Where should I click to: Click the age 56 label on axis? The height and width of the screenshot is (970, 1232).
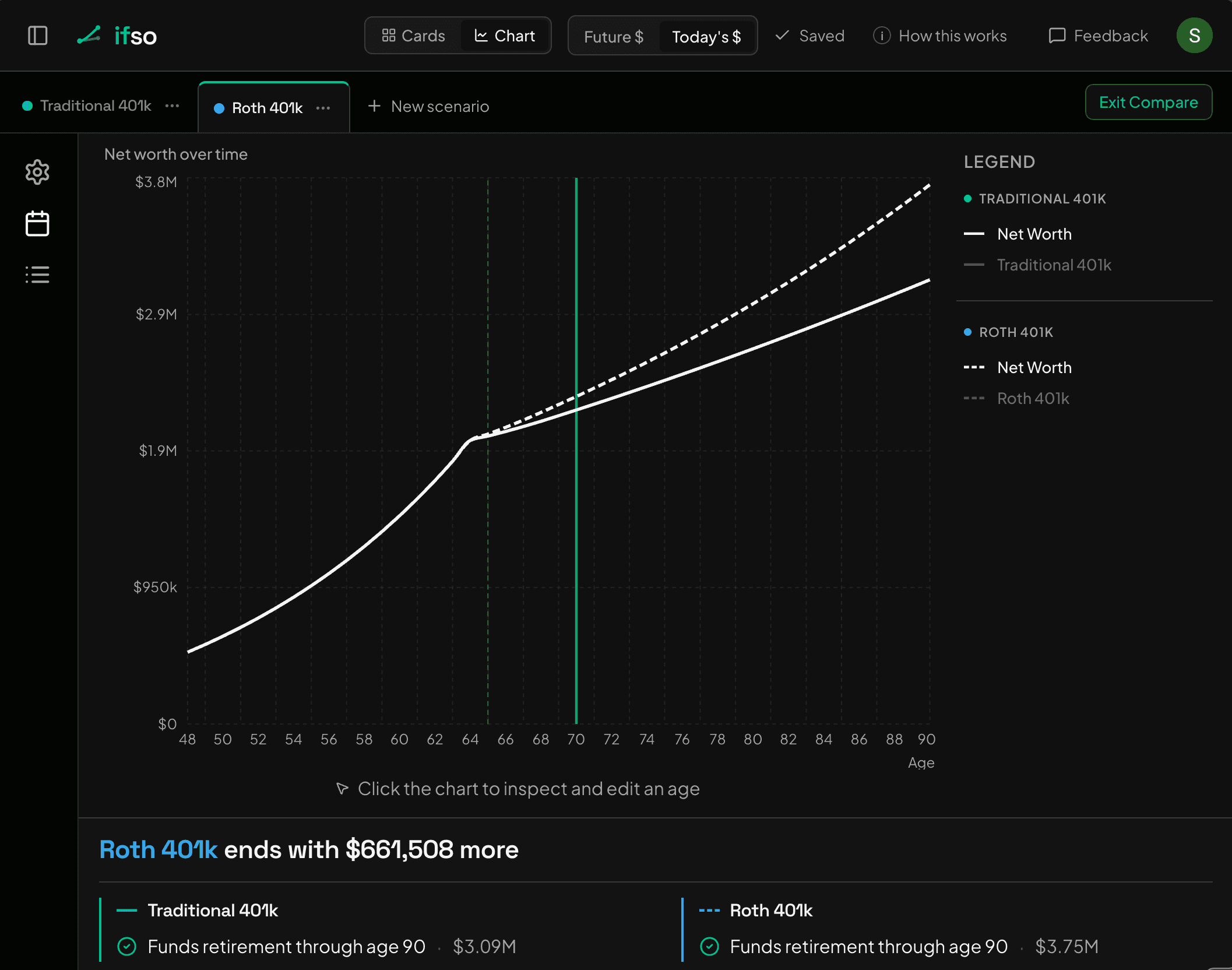(x=329, y=739)
